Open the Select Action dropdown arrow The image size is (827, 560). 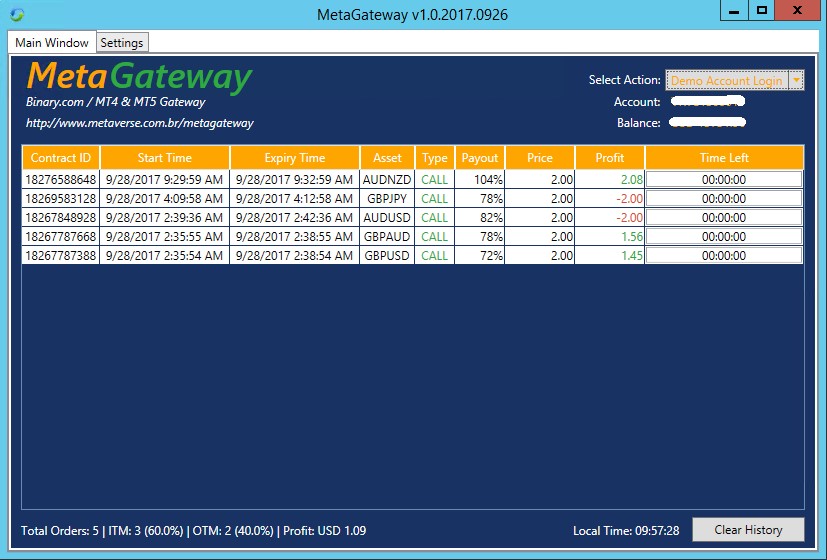tap(796, 80)
